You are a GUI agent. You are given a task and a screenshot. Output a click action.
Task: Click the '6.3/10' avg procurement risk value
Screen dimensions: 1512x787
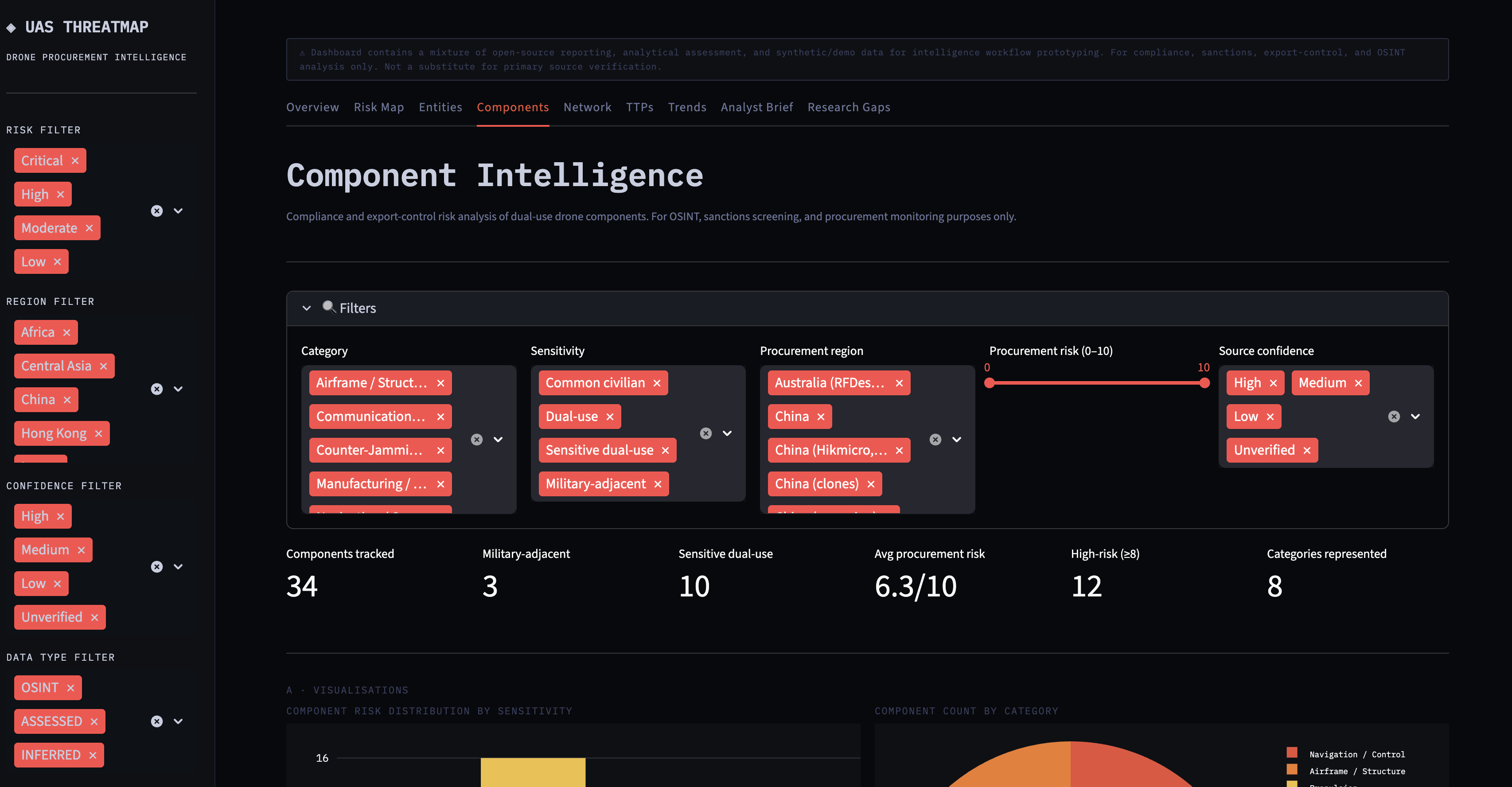(x=916, y=586)
